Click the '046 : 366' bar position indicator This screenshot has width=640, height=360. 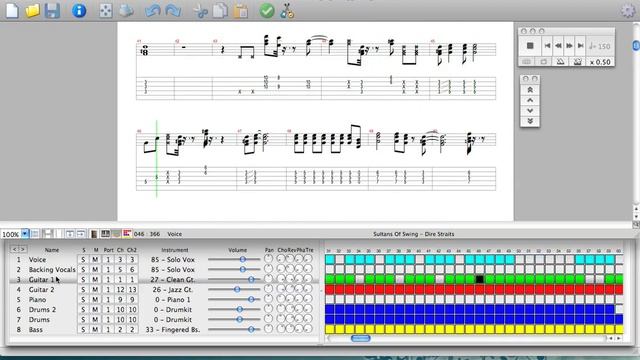tap(147, 234)
